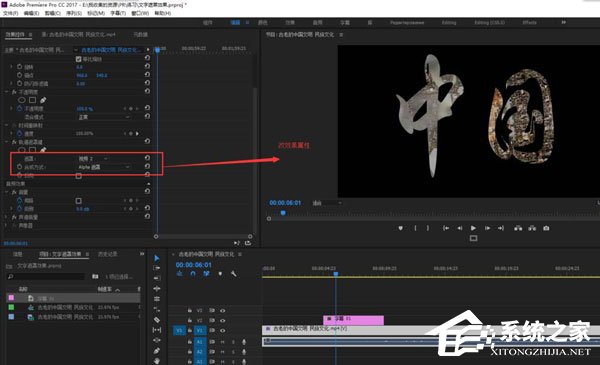The height and width of the screenshot is (365, 600).
Task: Expand the Channel Volume effect group
Action: pyautogui.click(x=7, y=217)
